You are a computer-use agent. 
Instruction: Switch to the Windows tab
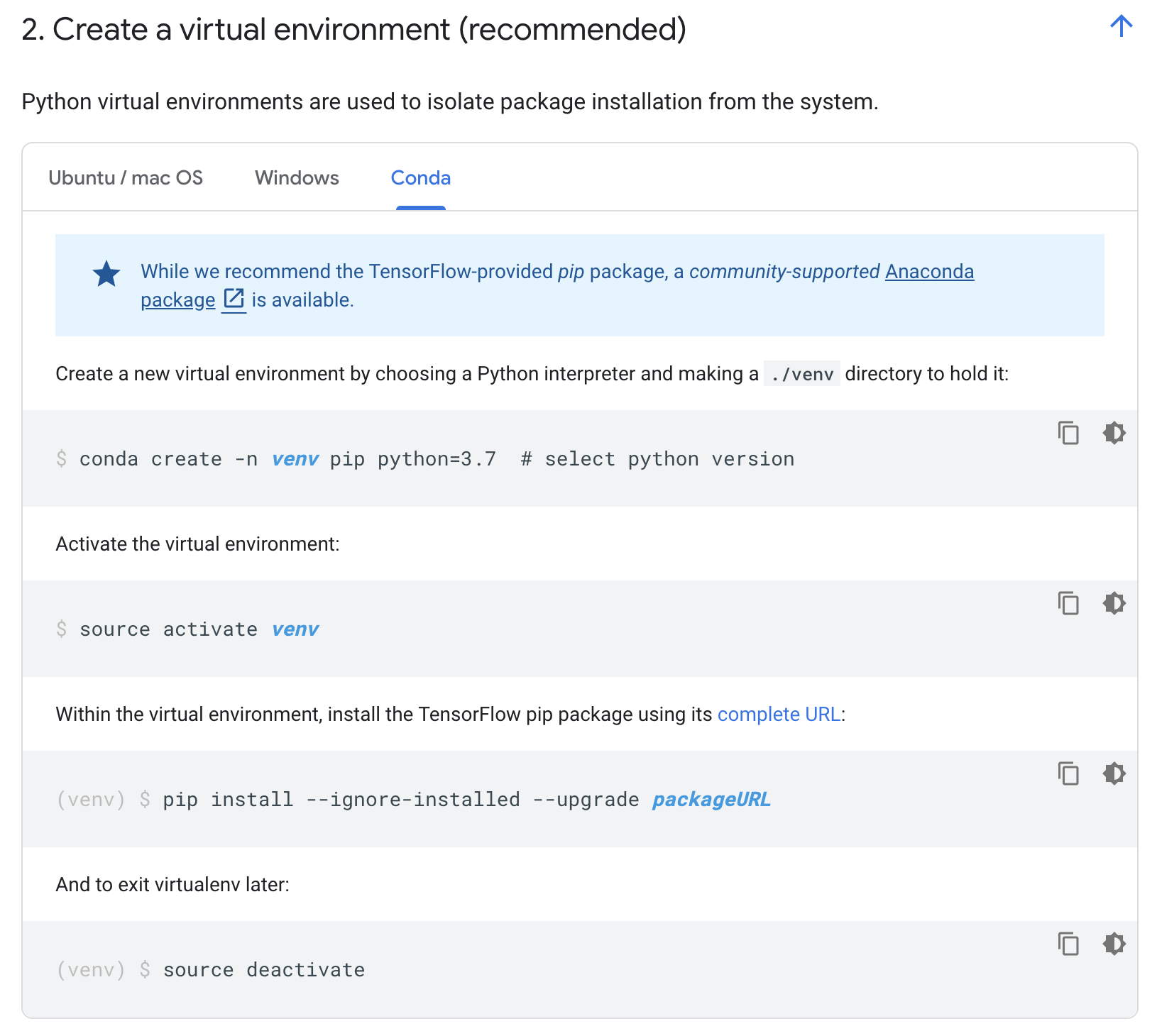(297, 177)
